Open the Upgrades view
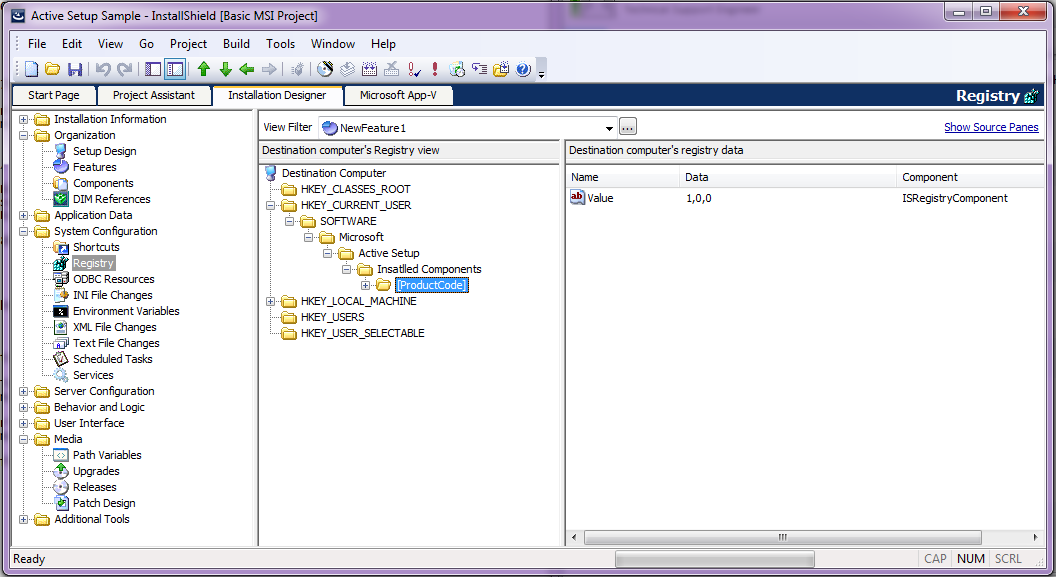Viewport: 1056px width, 577px height. tap(96, 471)
